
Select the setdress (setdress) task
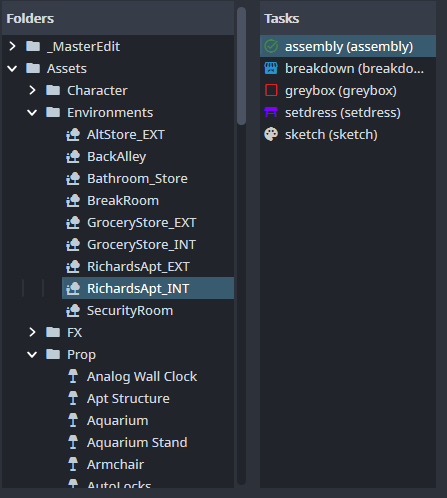click(348, 112)
